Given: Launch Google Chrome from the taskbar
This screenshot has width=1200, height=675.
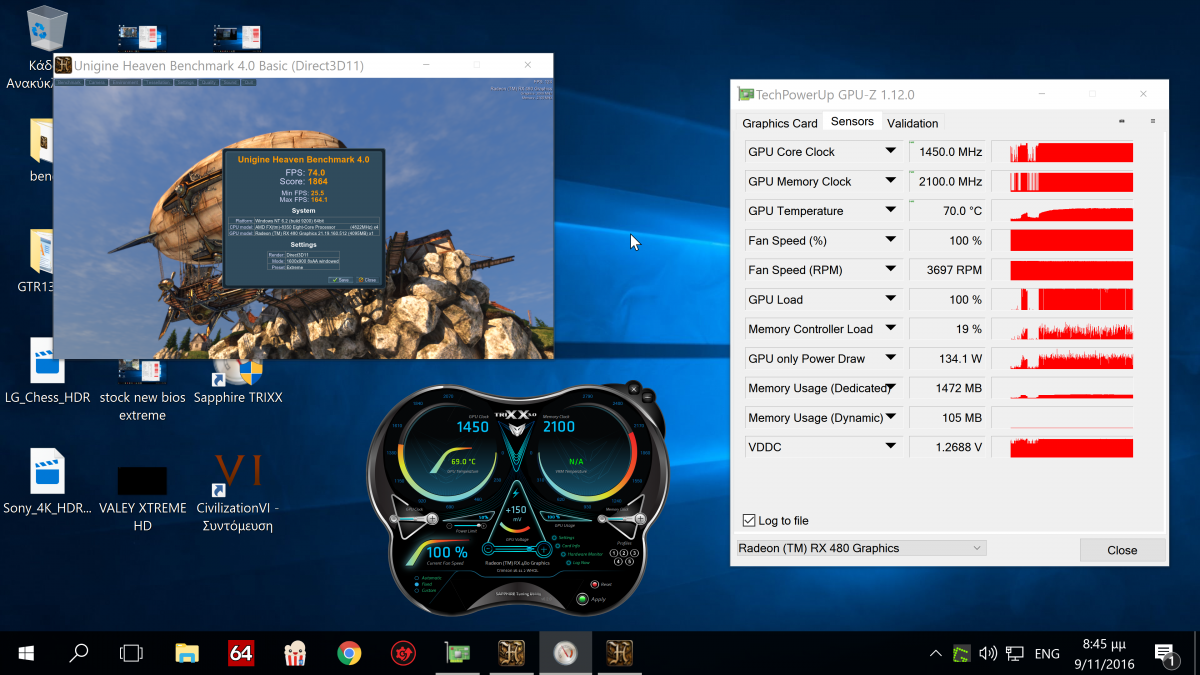Looking at the screenshot, I should 349,653.
